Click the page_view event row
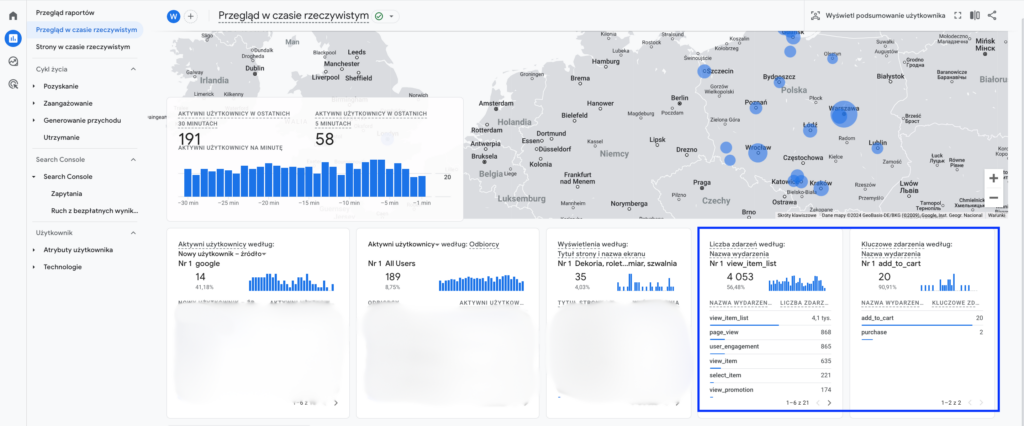1024x426 pixels. pos(769,333)
